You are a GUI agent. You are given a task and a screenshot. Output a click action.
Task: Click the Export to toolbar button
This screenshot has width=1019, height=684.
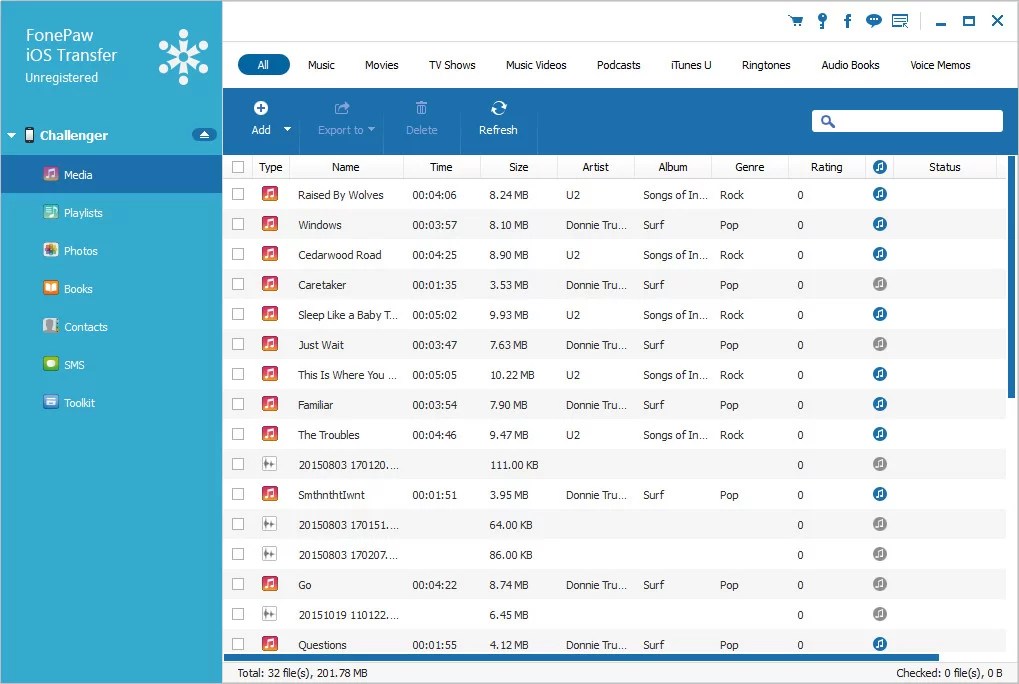pyautogui.click(x=346, y=118)
